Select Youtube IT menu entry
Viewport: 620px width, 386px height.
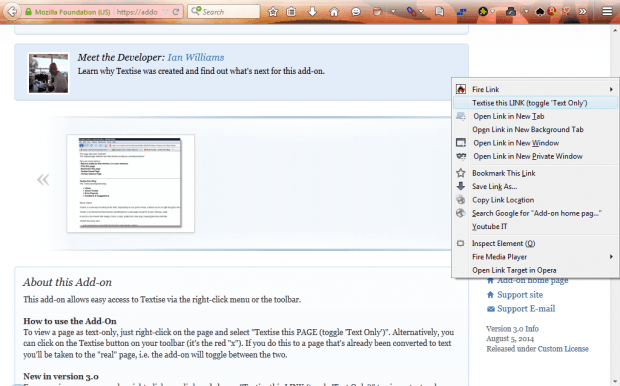[x=535, y=227]
